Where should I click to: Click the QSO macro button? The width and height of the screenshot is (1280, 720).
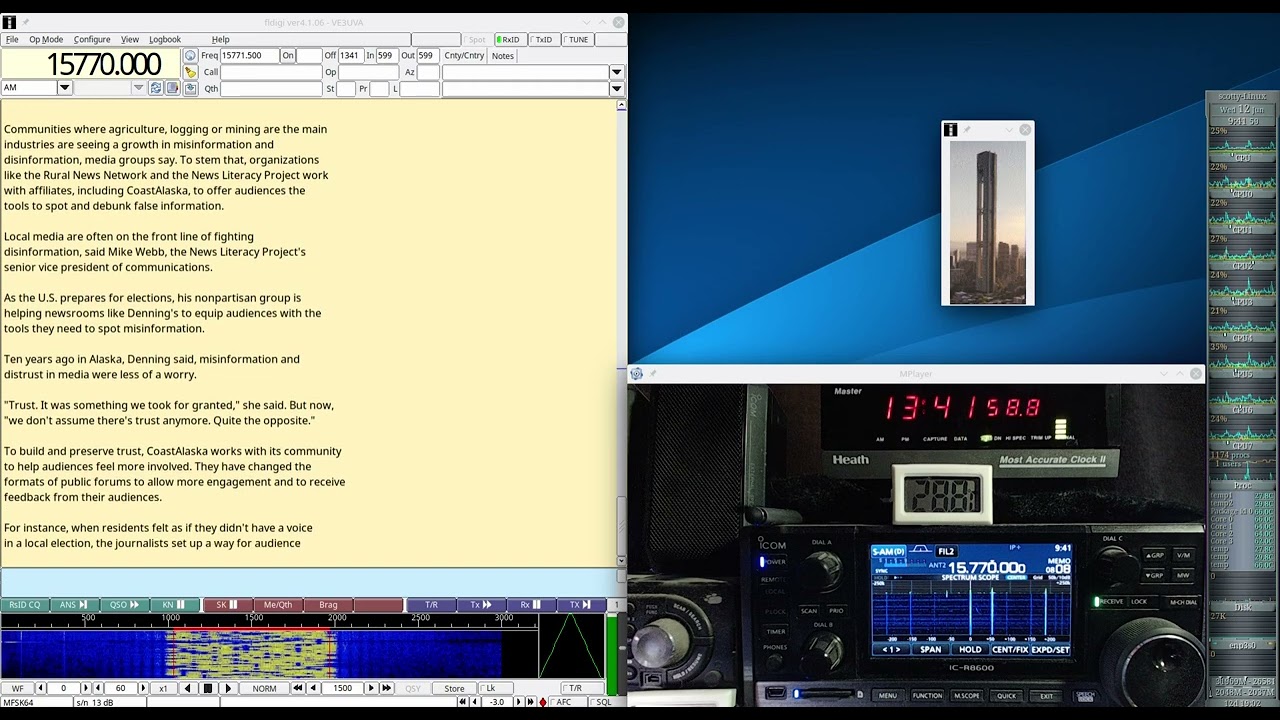point(124,605)
